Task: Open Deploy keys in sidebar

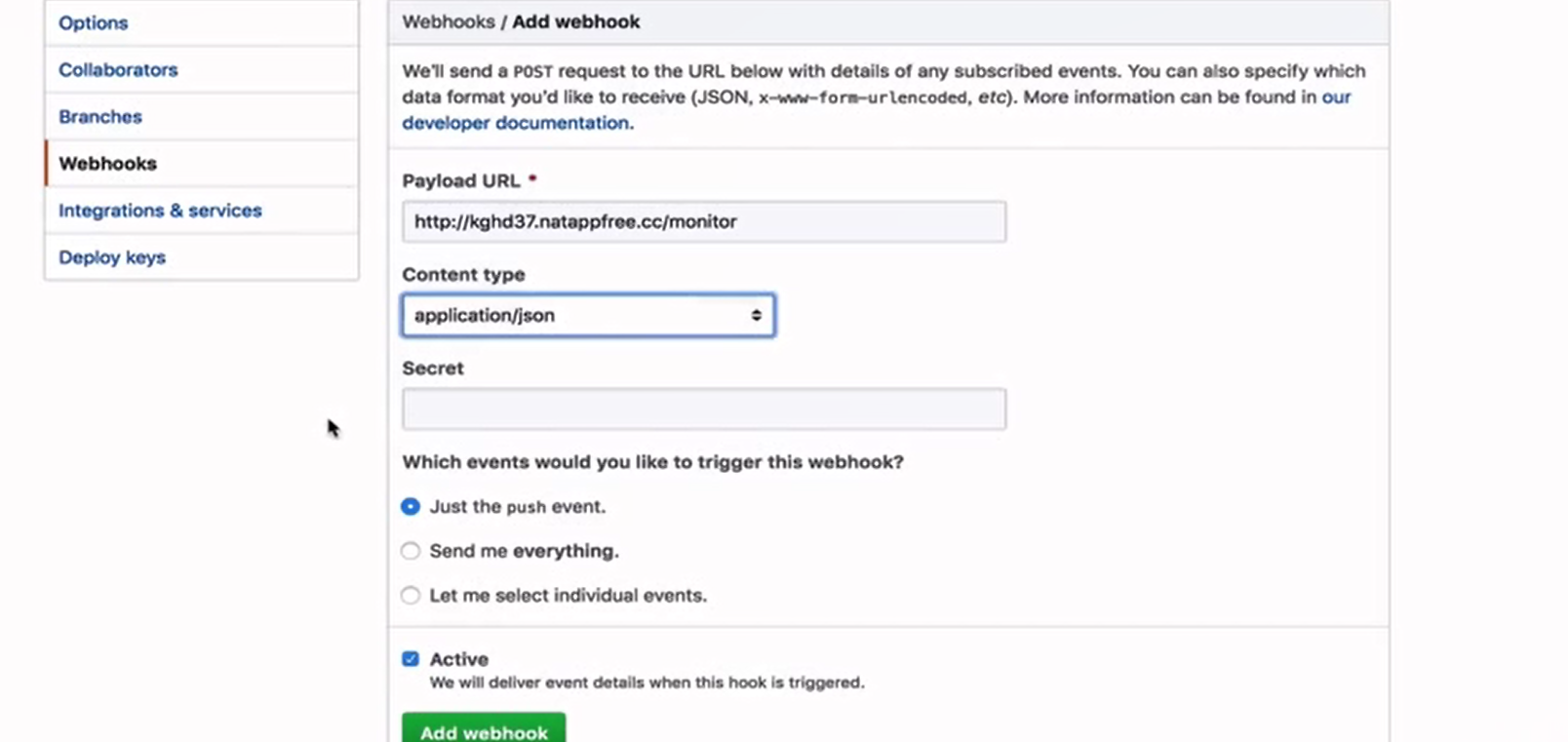Action: click(x=201, y=256)
